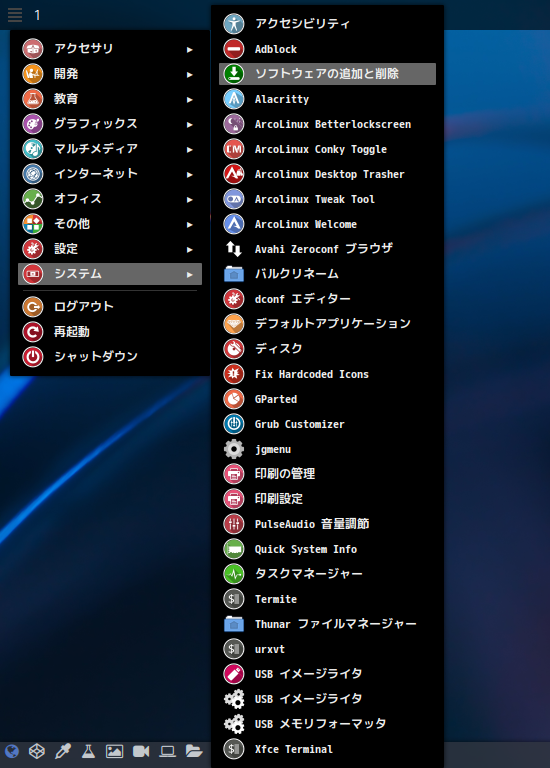
Task: Open the 設定 menu entry label
Action: 66,248
